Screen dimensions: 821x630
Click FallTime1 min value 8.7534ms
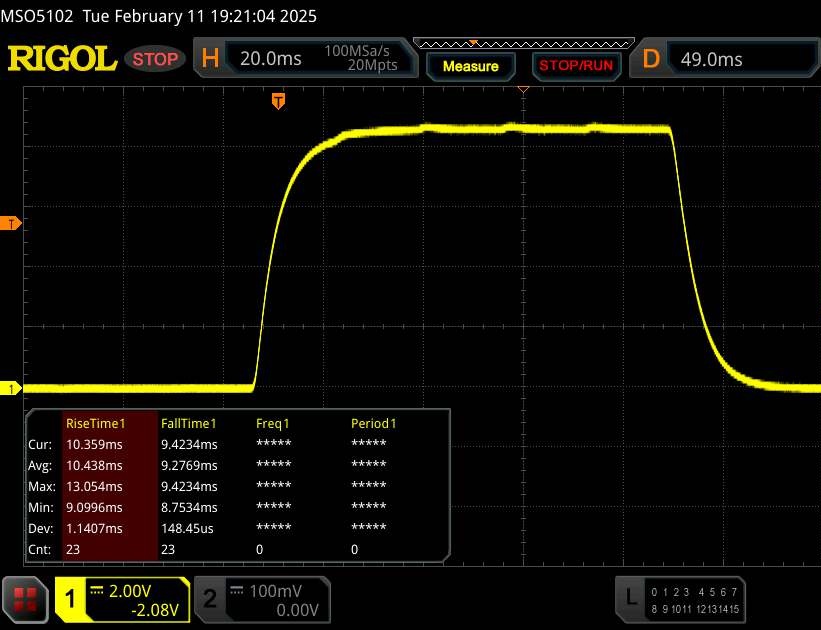pos(189,507)
